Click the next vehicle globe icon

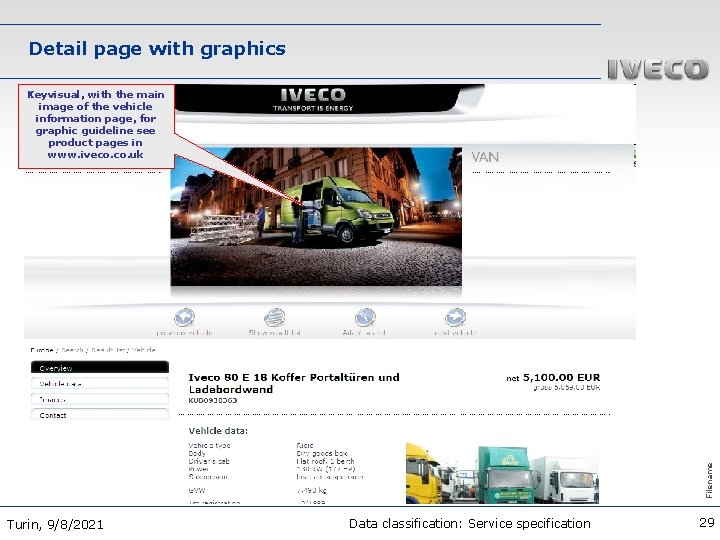click(x=456, y=317)
